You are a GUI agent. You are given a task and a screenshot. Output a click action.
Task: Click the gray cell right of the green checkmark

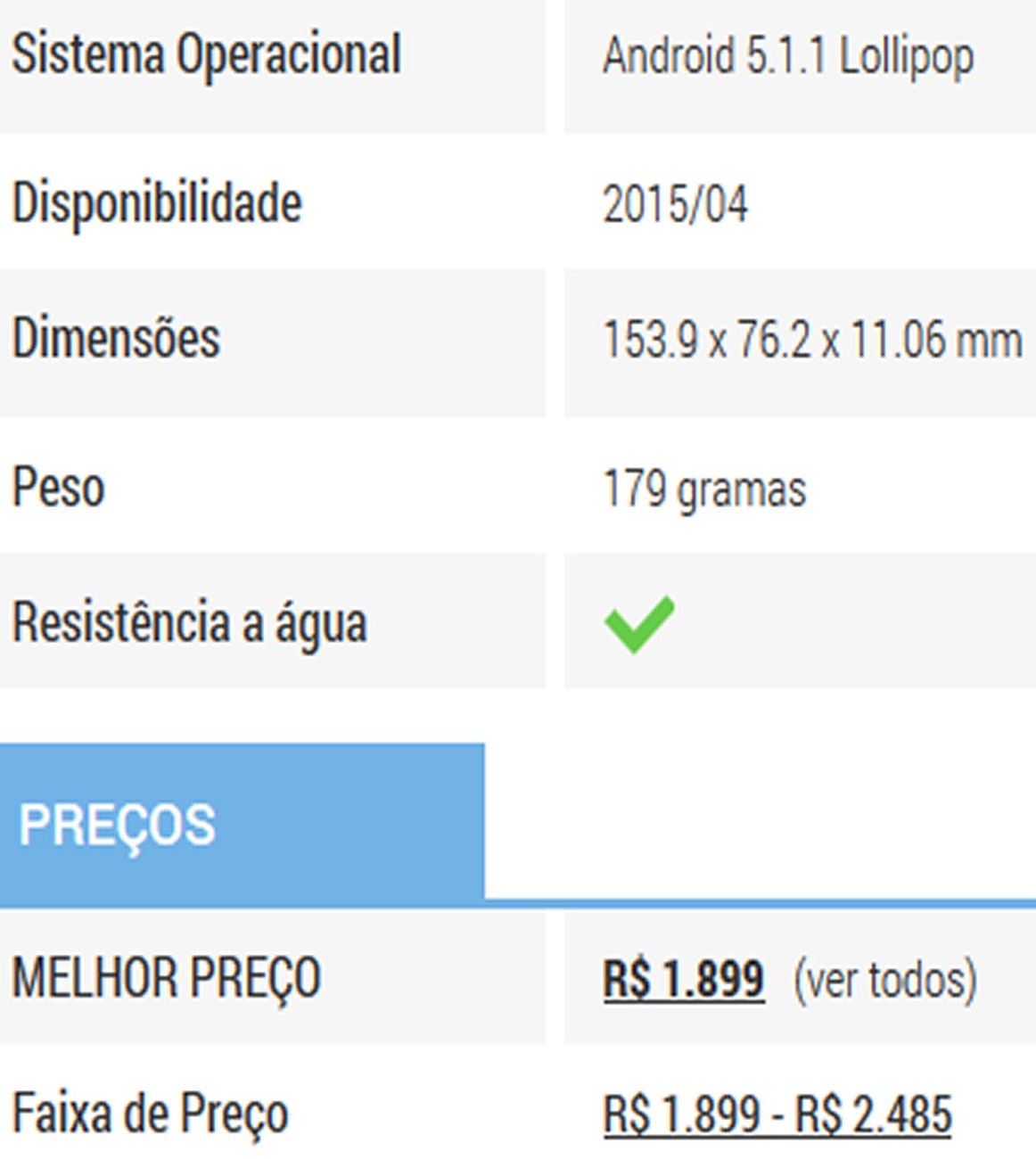847,622
